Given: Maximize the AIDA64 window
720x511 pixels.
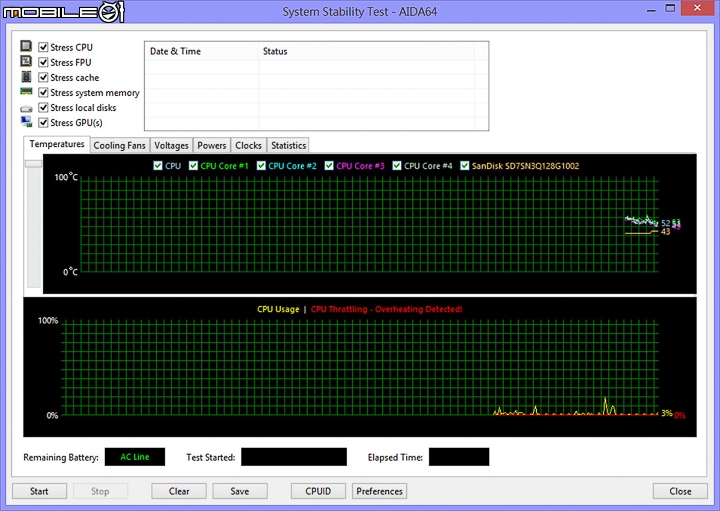Looking at the screenshot, I should (x=670, y=9).
